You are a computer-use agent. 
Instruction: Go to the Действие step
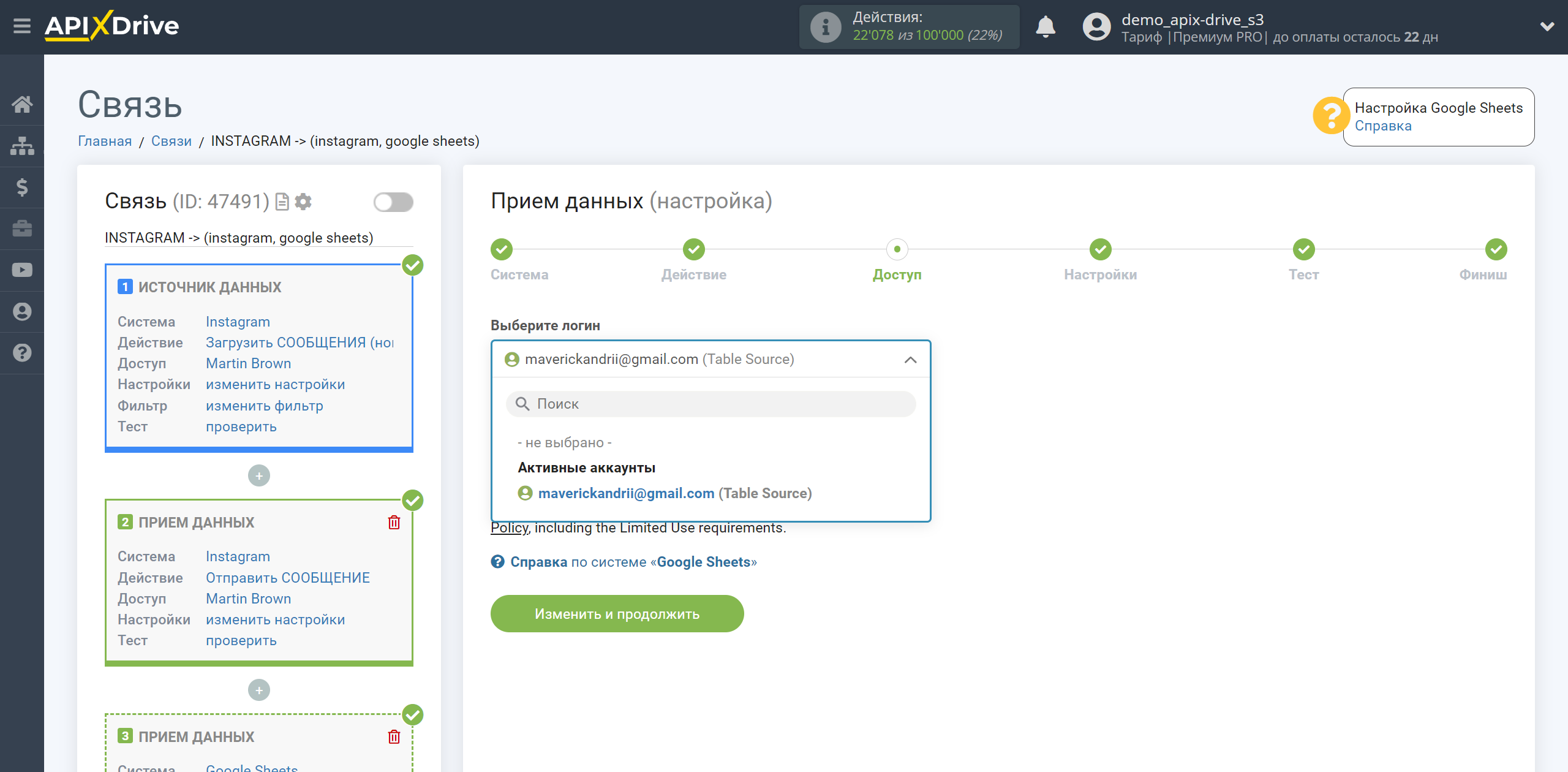[x=693, y=249]
